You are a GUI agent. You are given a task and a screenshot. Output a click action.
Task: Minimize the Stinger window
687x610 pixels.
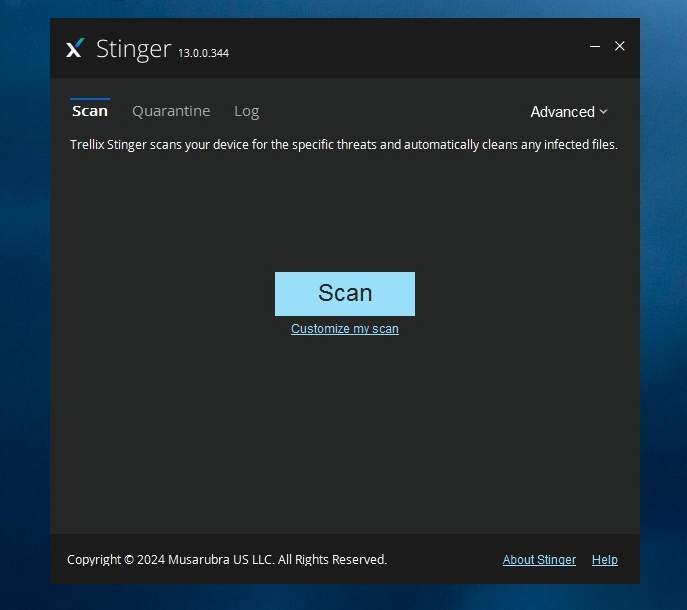point(595,46)
